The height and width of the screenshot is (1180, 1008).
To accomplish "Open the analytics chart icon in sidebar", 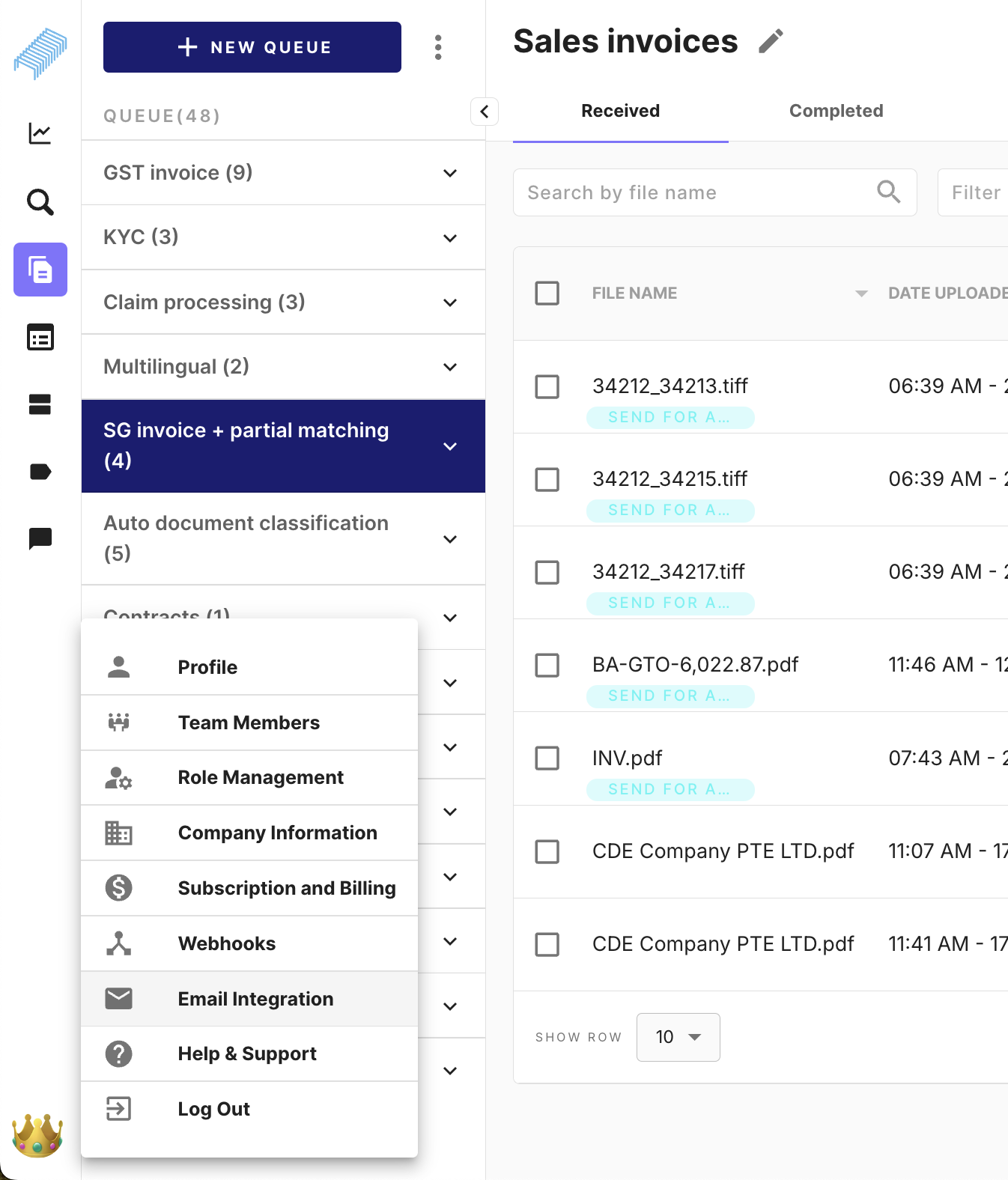I will (40, 134).
